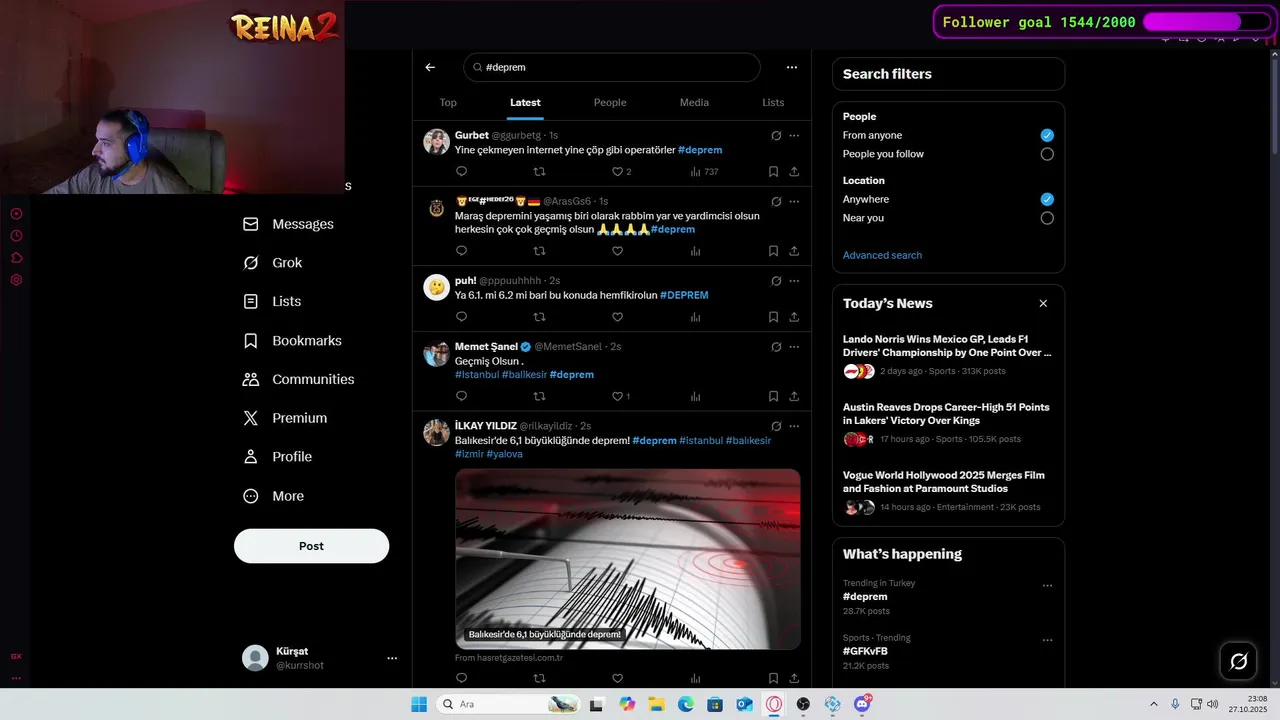Switch to the Top tab

[448, 102]
